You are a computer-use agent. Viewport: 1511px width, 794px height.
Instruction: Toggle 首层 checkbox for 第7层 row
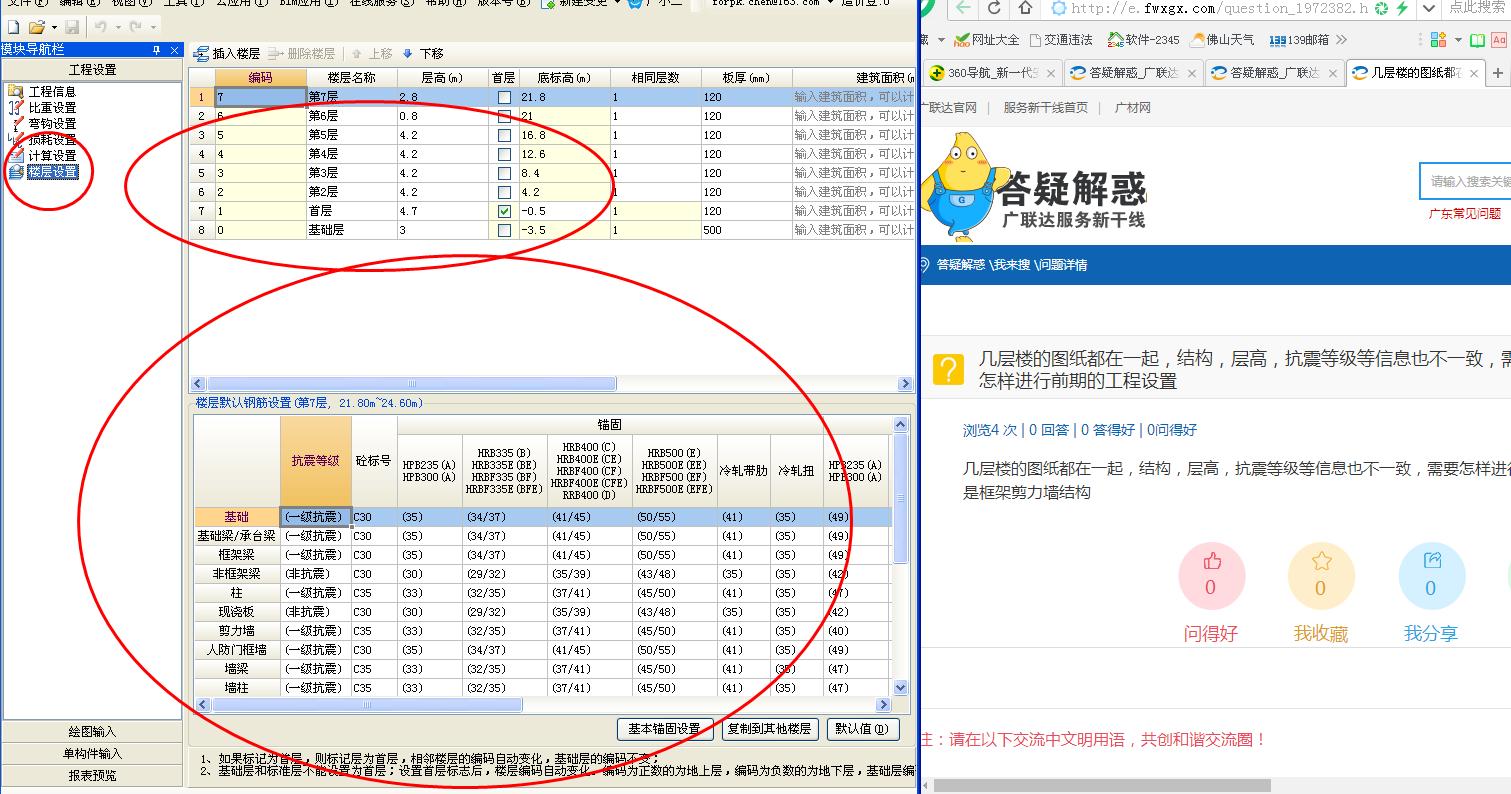click(504, 97)
